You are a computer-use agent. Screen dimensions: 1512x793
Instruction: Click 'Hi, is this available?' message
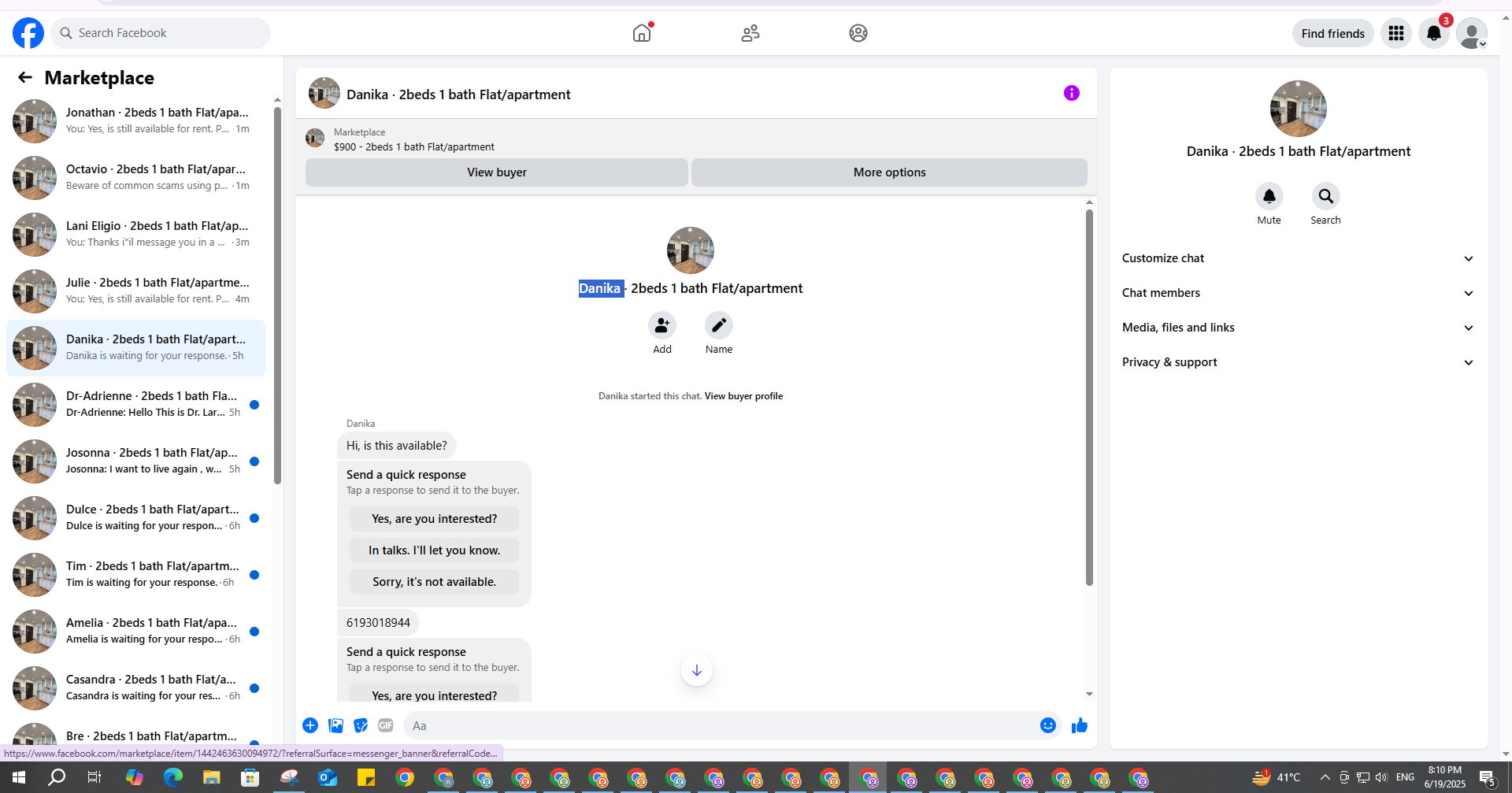[397, 446]
